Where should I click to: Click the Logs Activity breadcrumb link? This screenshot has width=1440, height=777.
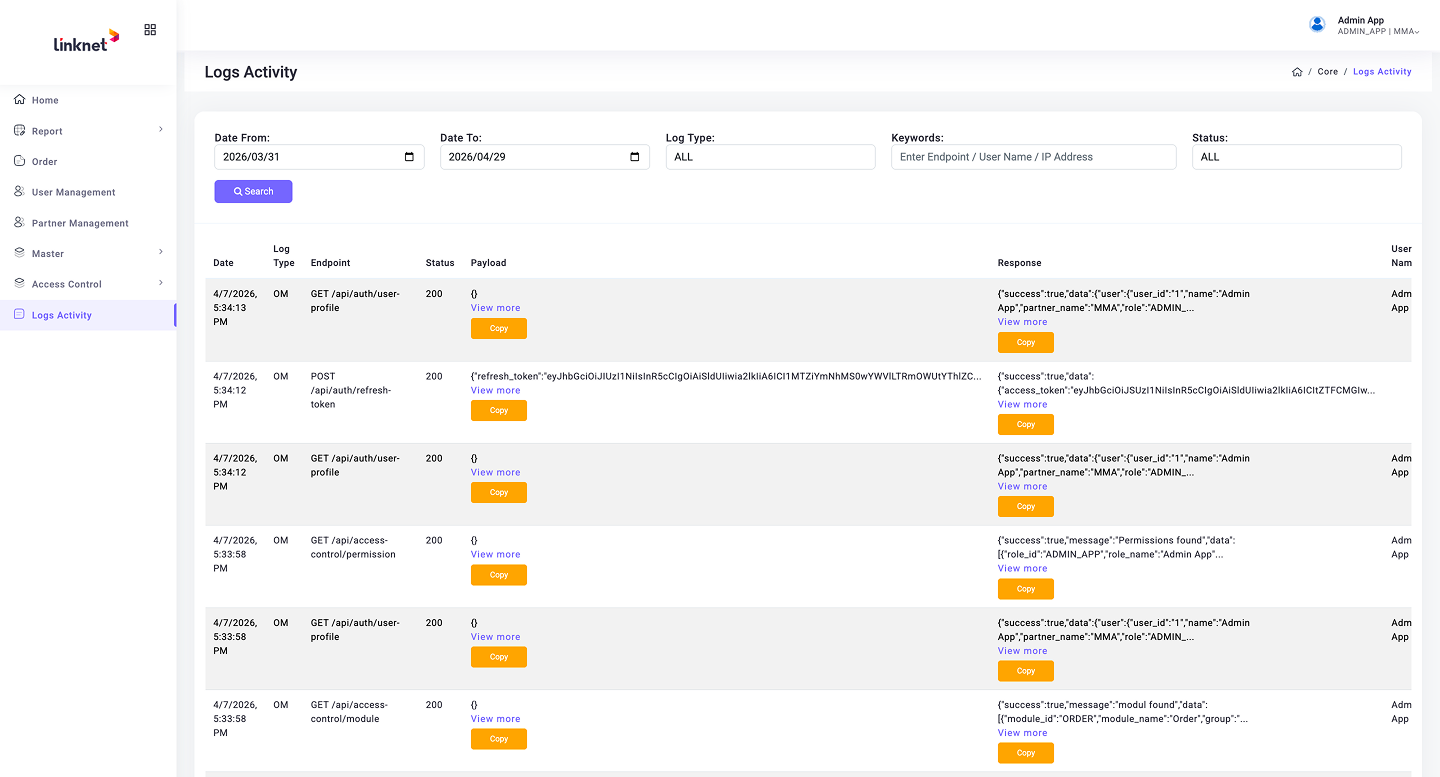click(x=1382, y=72)
